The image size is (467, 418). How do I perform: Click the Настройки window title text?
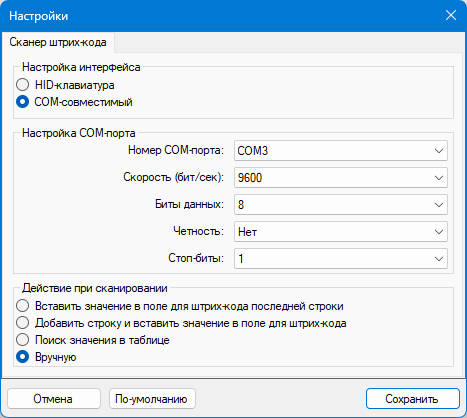39,16
